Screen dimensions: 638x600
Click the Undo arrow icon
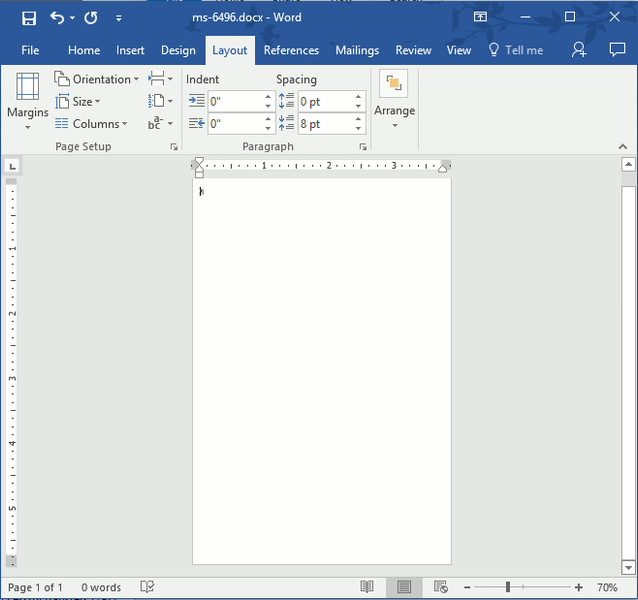(57, 18)
